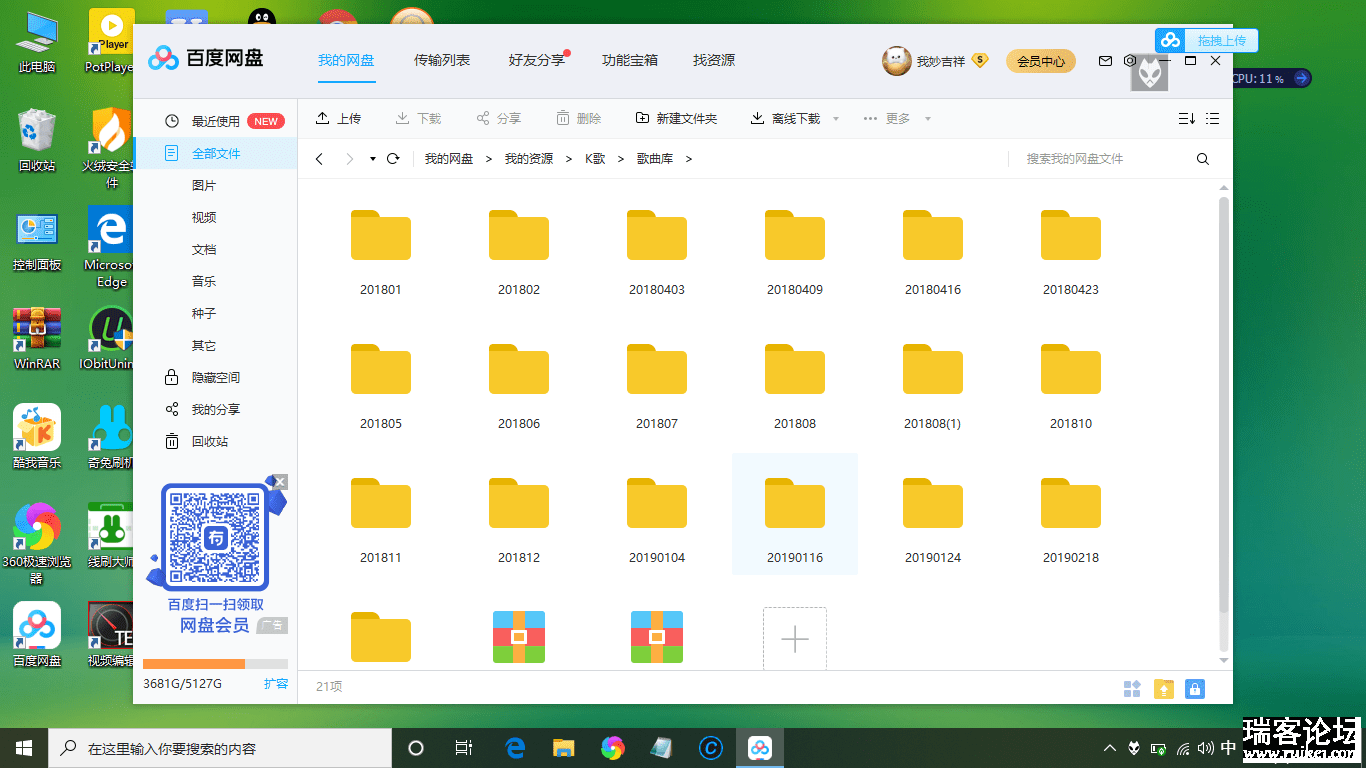Click the search magnifier icon
Image resolution: width=1366 pixels, height=768 pixels.
pyautogui.click(x=1203, y=159)
